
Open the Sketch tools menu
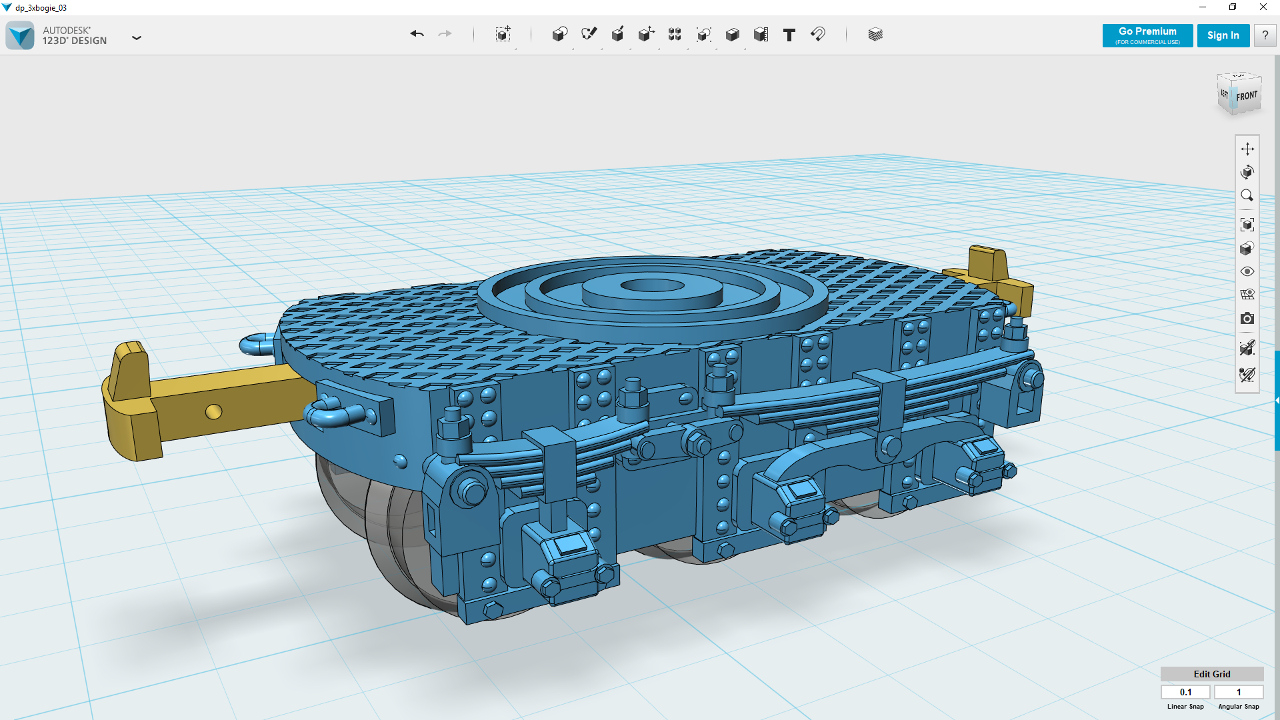coord(589,34)
